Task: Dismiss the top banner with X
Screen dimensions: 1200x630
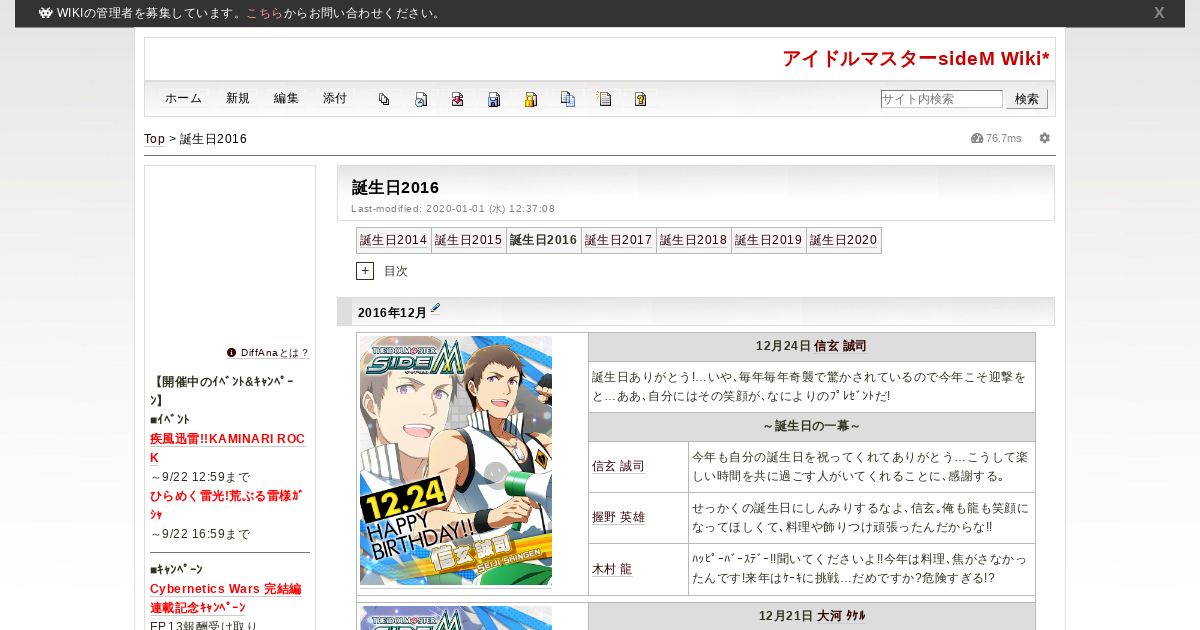Action: point(1159,13)
